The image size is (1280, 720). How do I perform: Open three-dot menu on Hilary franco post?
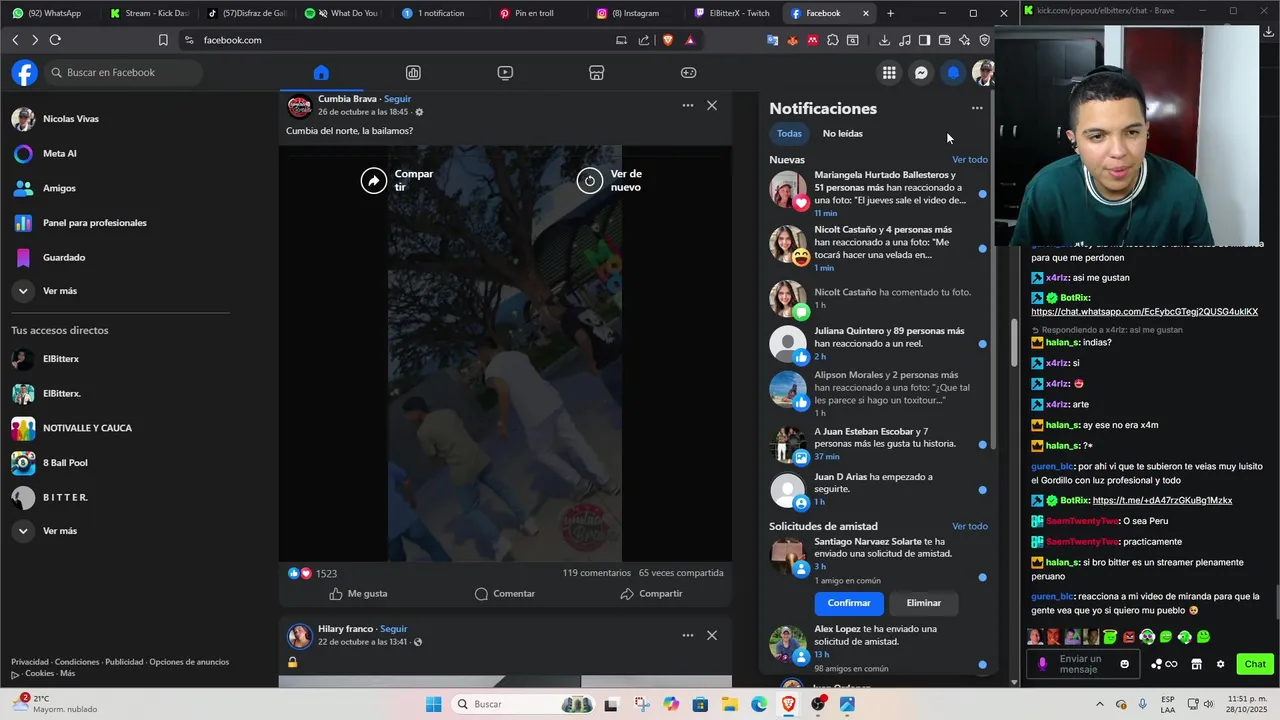[688, 635]
